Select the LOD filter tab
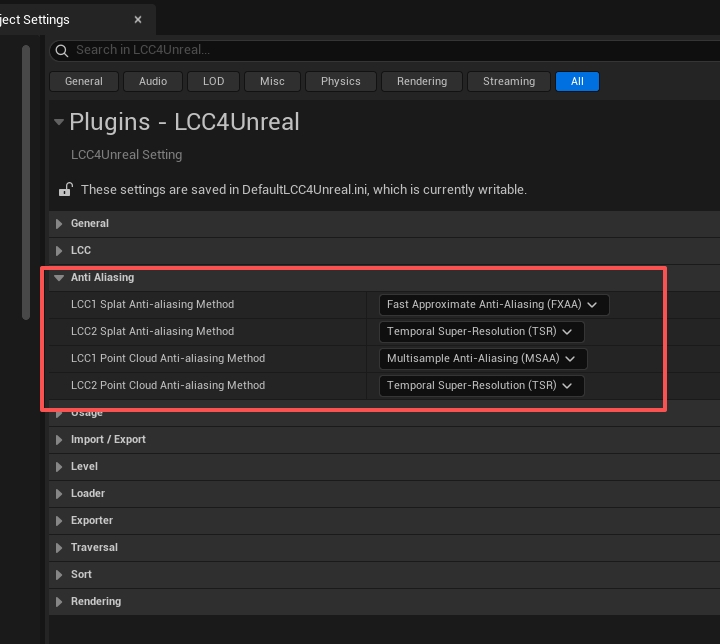This screenshot has width=720, height=644. coord(214,81)
